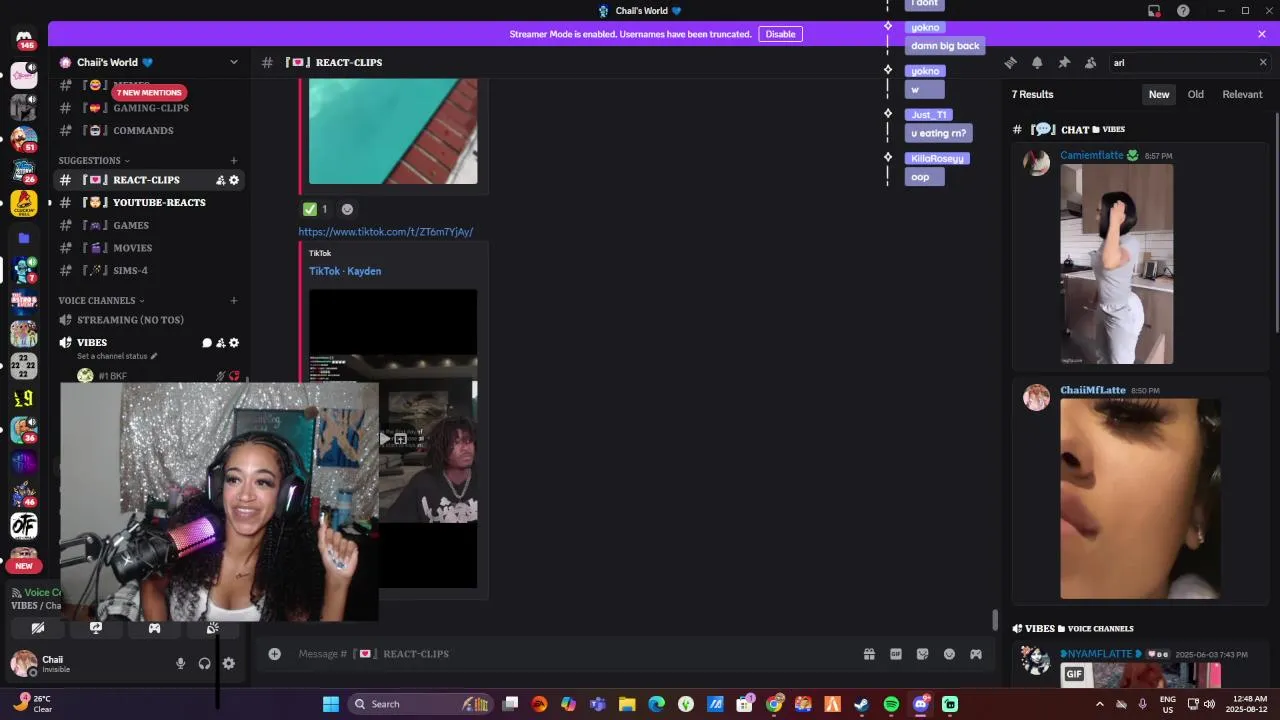Open the SIMS-4 channel
Screen dimensions: 1280x720
(150, 270)
